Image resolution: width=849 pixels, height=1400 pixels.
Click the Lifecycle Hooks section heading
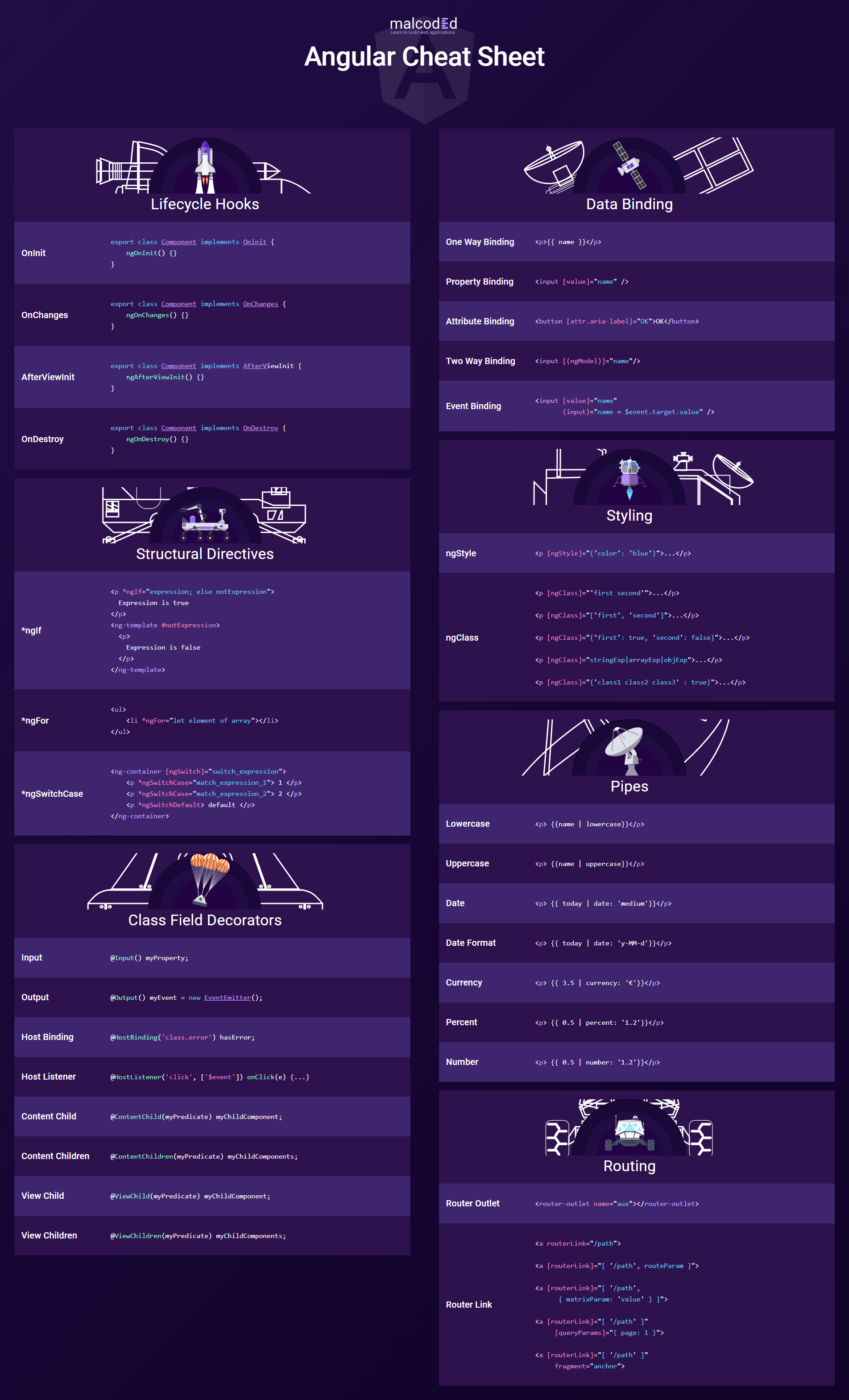205,204
